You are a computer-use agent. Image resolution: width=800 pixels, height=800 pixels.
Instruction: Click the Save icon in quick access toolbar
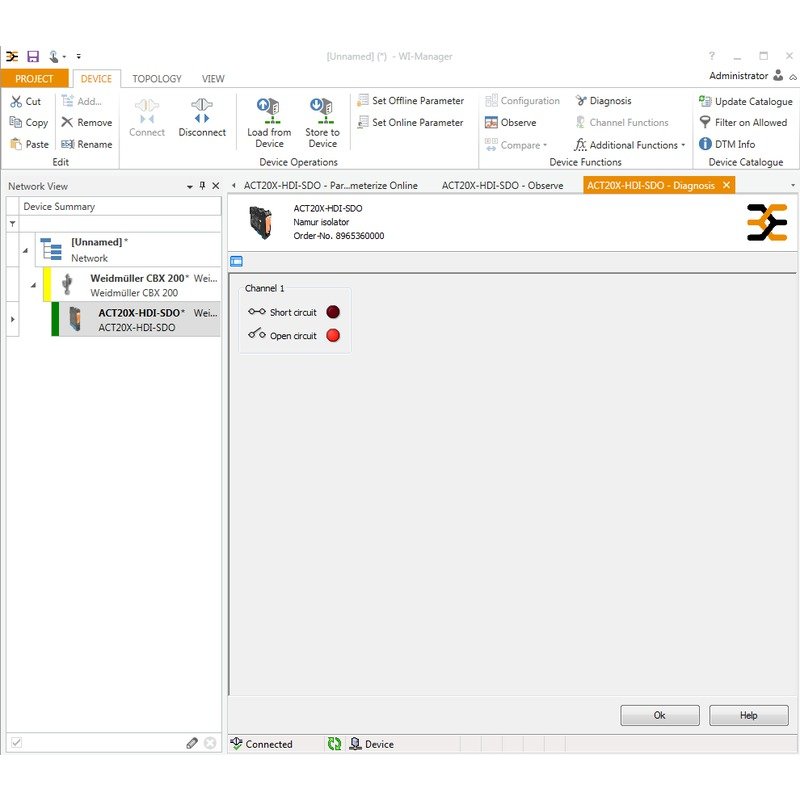(33, 56)
